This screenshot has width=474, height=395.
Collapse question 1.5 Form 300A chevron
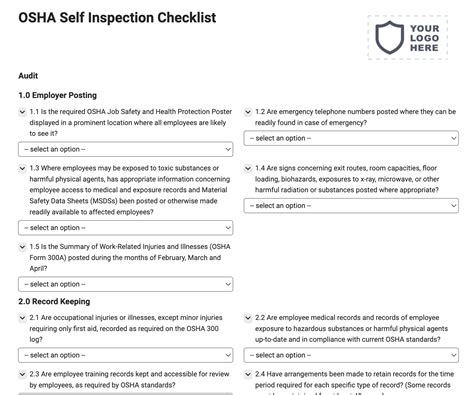(x=22, y=247)
